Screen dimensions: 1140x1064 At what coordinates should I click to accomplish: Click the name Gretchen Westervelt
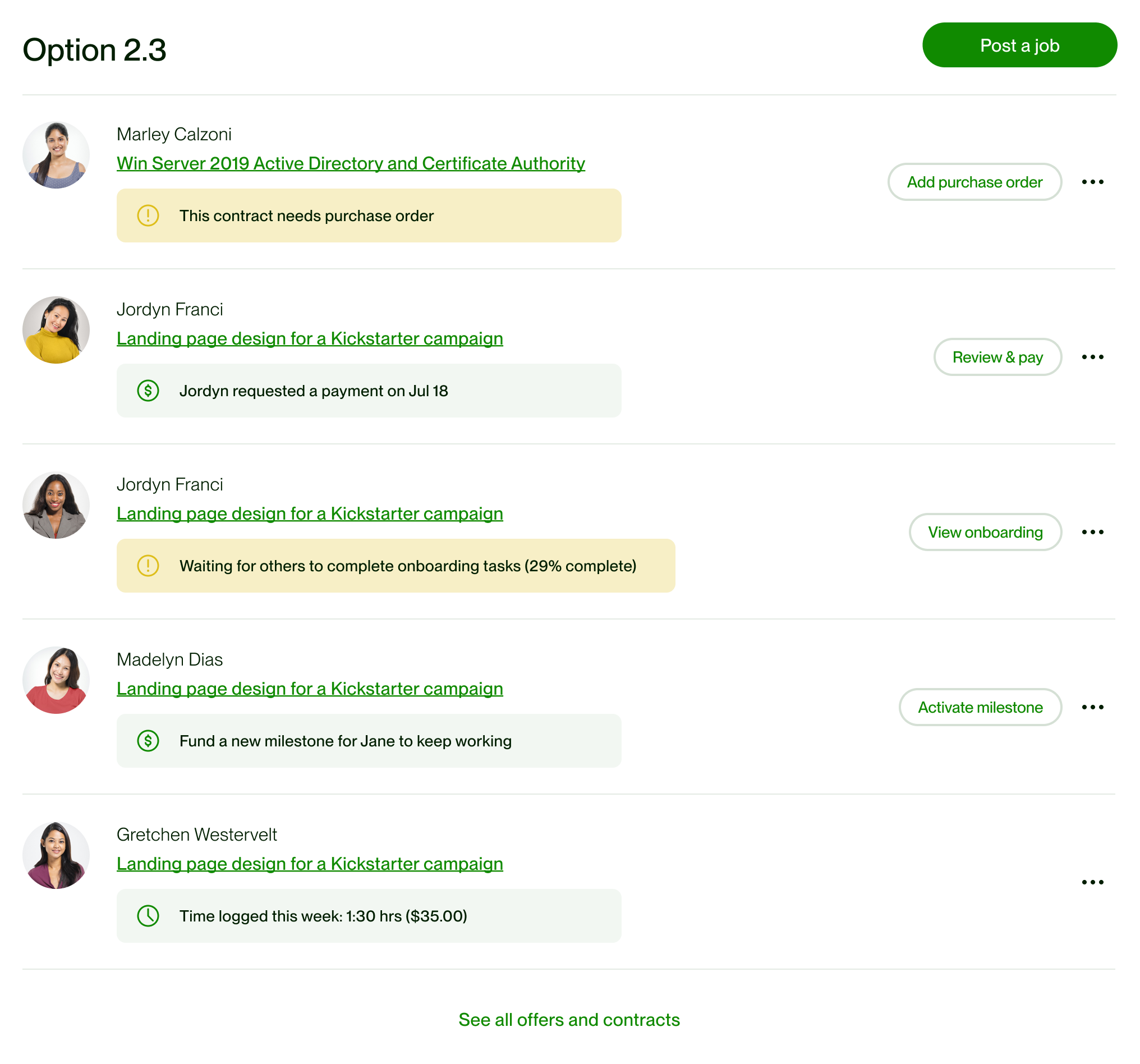click(196, 834)
